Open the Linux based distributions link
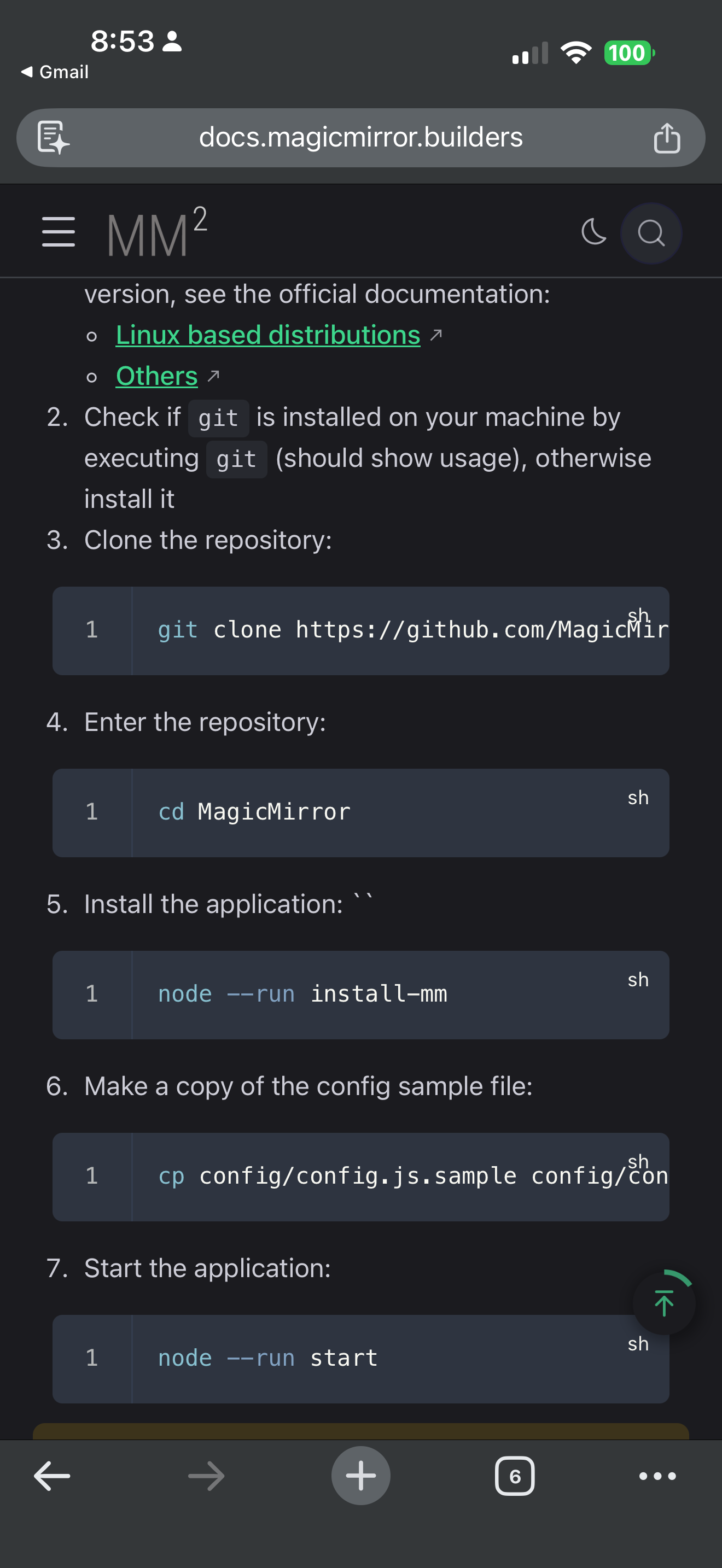The height and width of the screenshot is (1568, 722). [x=268, y=335]
